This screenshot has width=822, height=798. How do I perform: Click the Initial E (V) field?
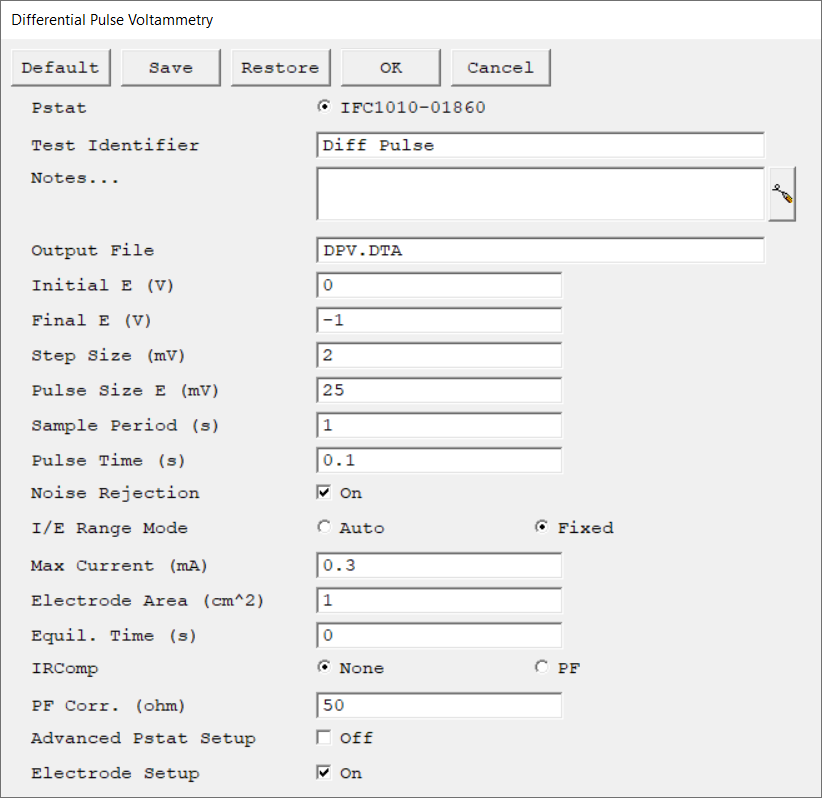439,285
